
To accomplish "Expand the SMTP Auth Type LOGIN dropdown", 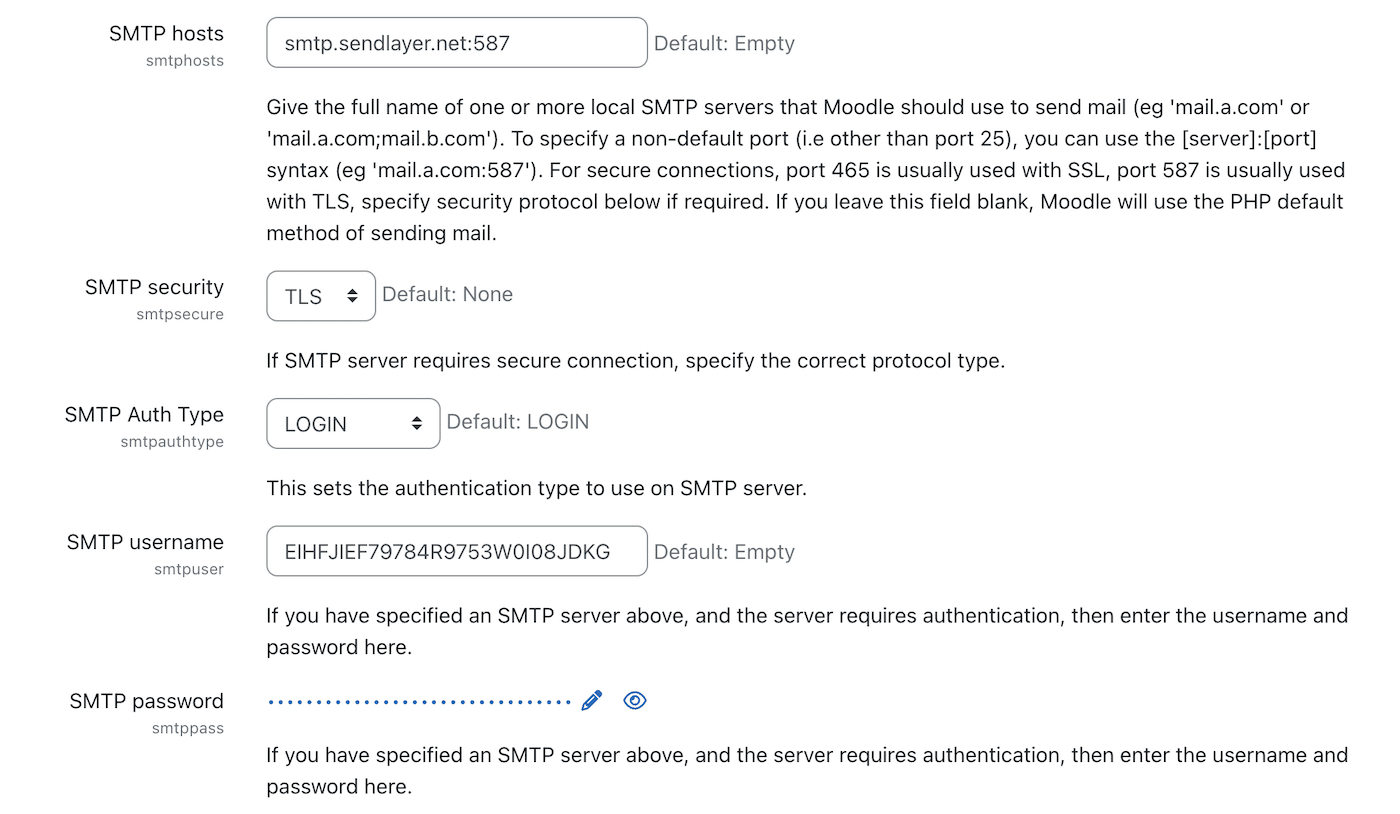I will coord(353,424).
